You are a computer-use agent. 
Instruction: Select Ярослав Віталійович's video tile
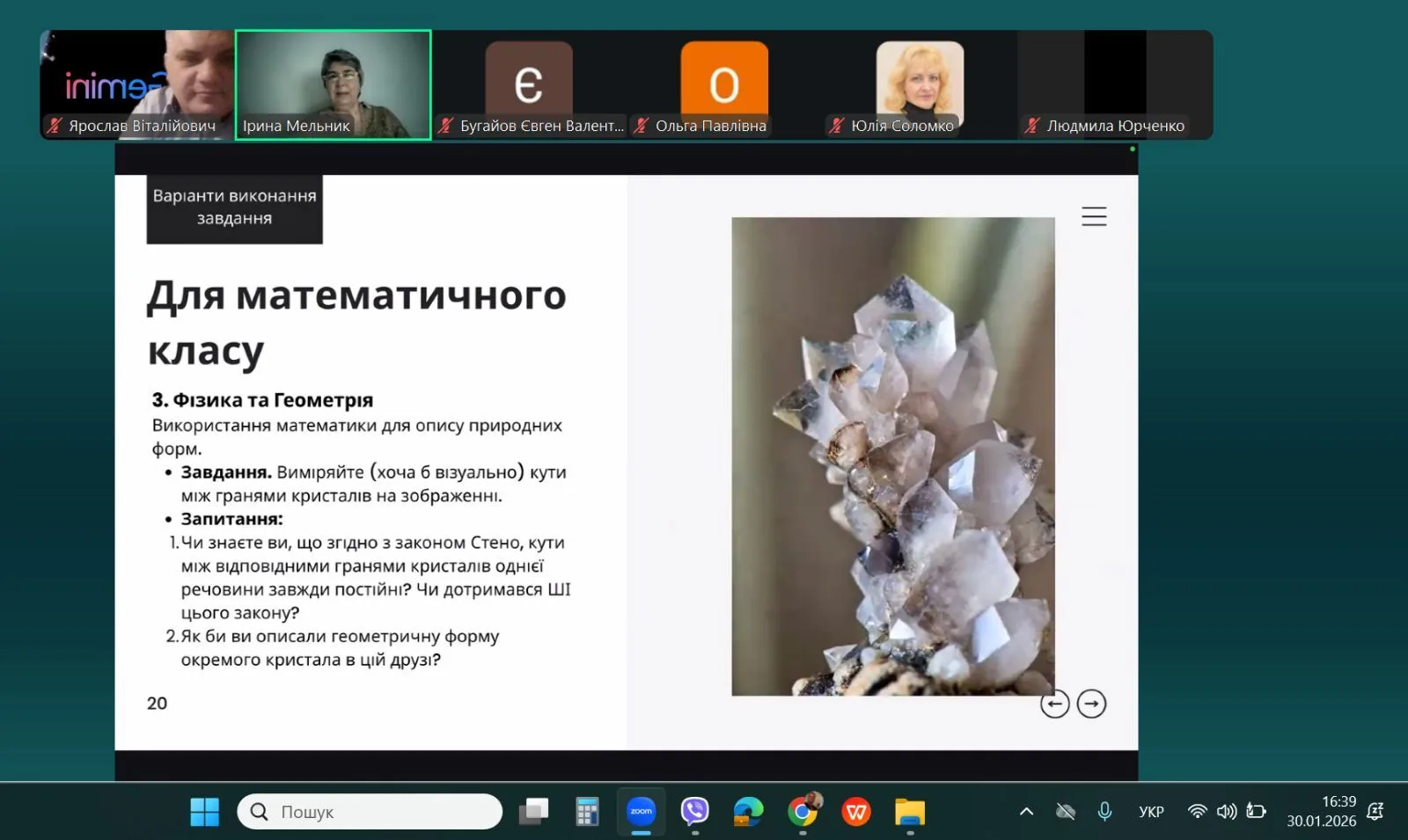tap(136, 84)
